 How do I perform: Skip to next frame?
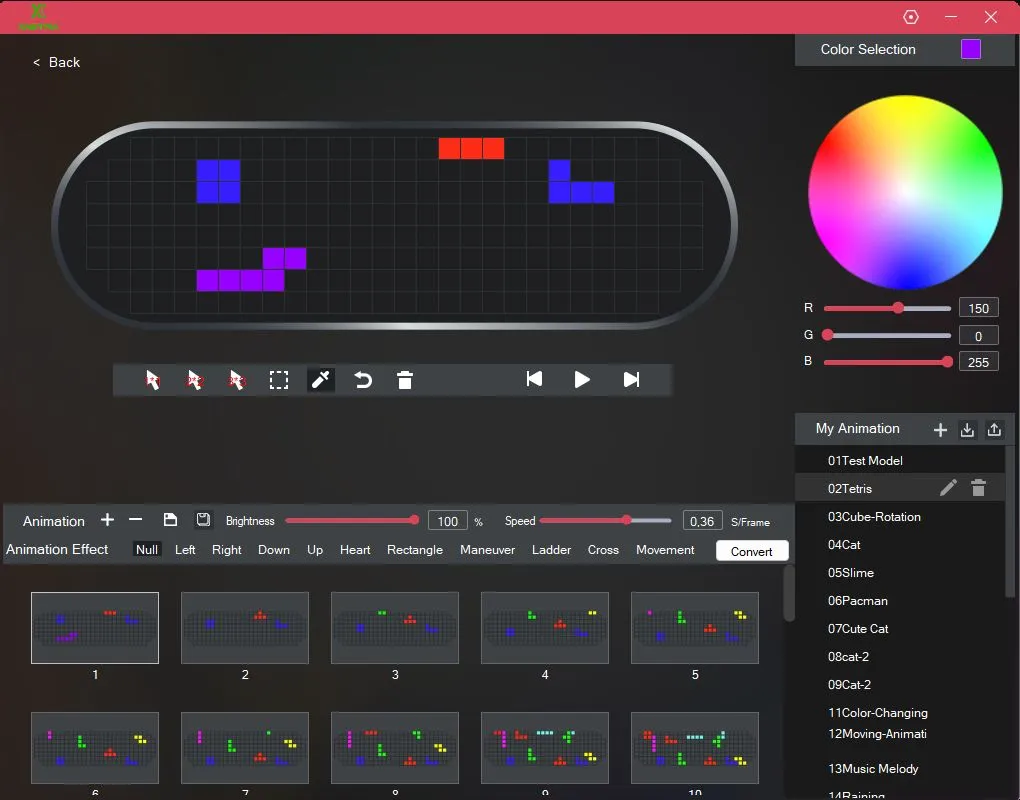[631, 379]
